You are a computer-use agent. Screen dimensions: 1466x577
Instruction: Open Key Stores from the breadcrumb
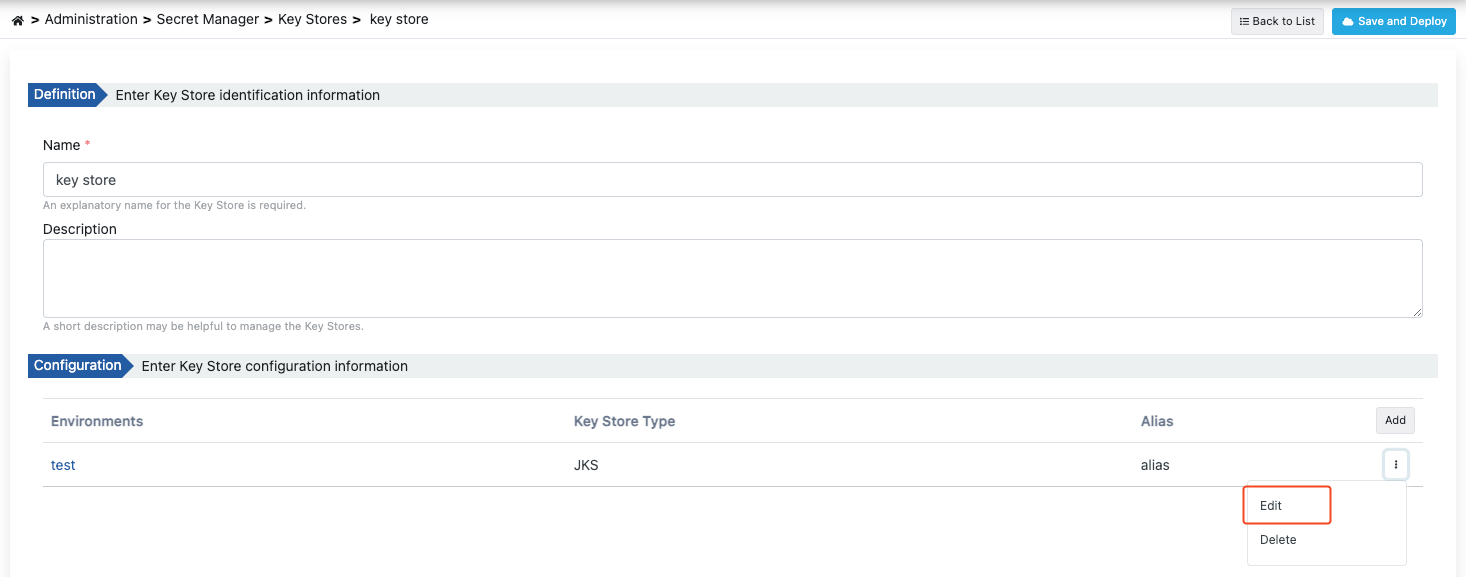click(312, 19)
